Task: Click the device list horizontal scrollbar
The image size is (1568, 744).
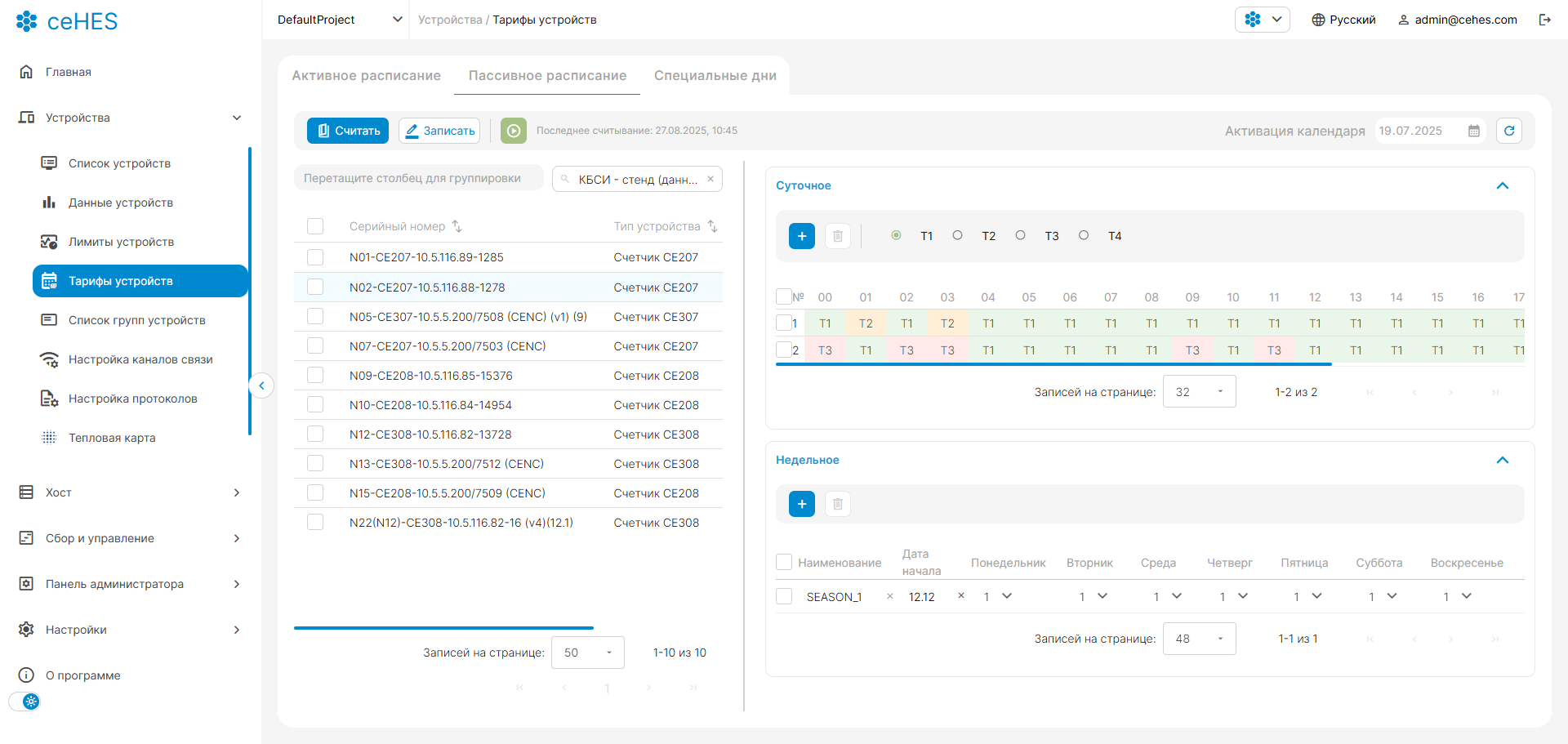Action: pos(443,628)
